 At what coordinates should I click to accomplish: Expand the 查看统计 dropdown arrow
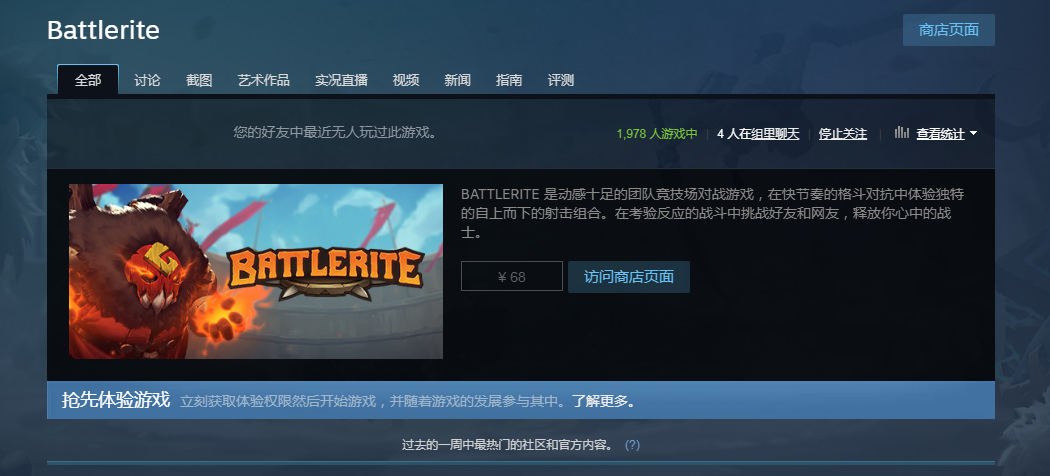coord(973,134)
